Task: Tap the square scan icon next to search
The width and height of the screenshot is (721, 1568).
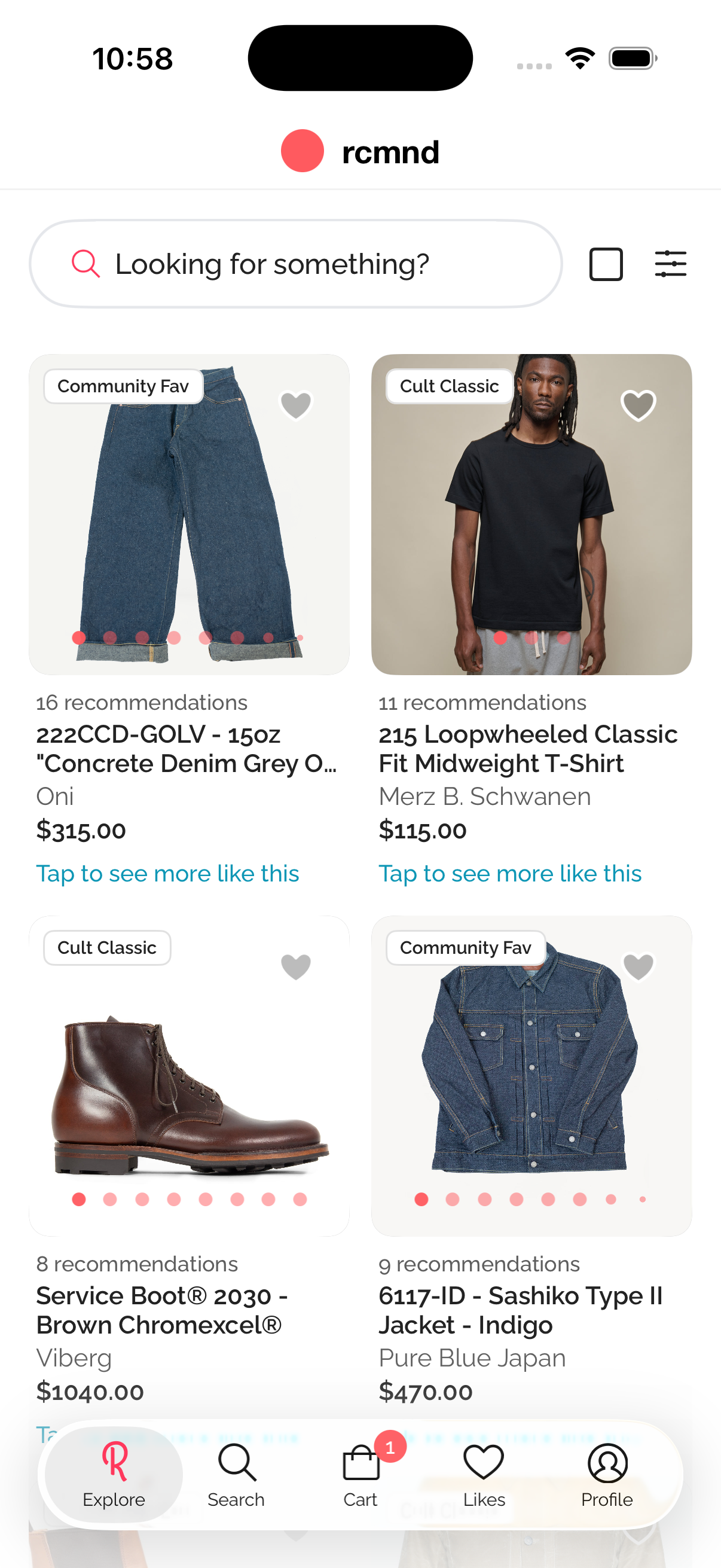Action: point(606,263)
